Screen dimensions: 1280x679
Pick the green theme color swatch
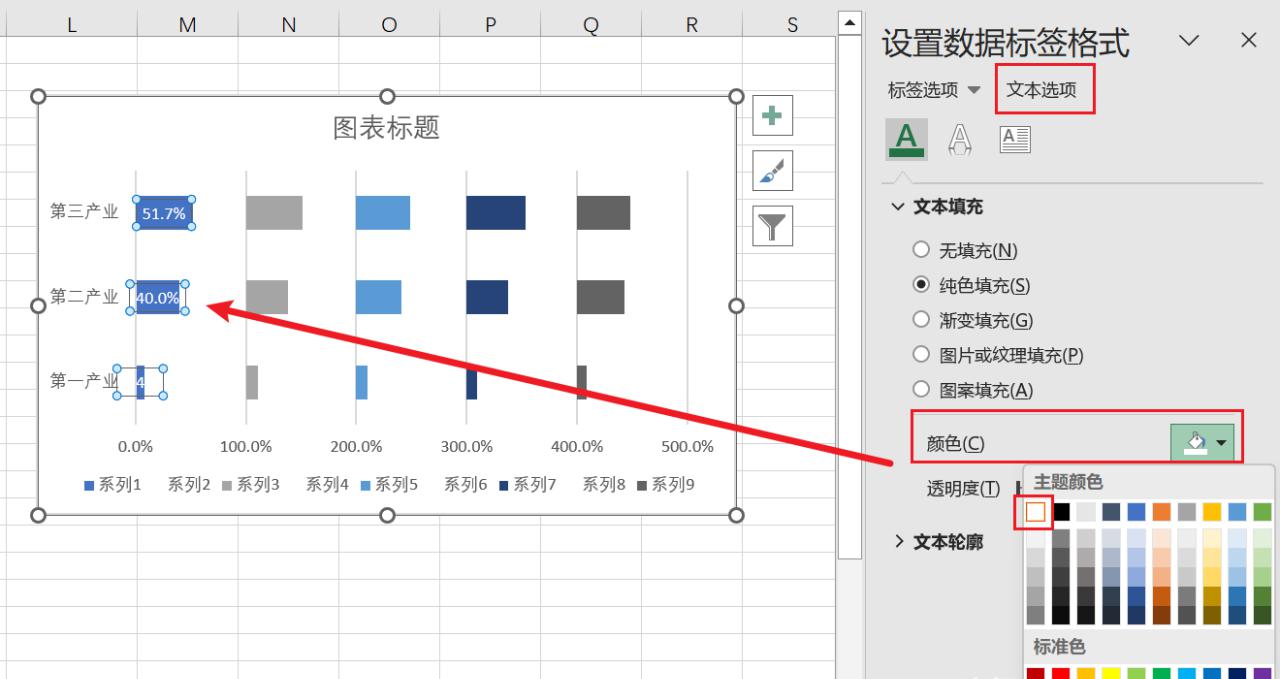(1262, 512)
